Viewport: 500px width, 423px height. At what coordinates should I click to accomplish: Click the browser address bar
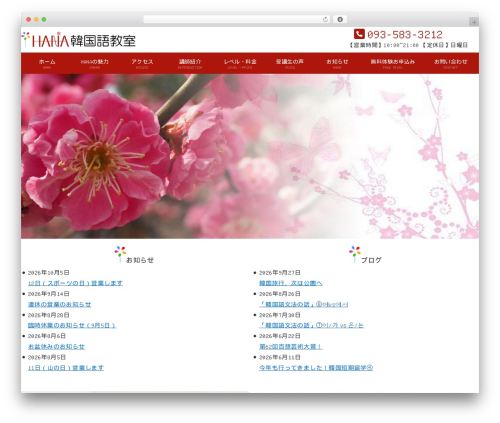pos(237,20)
